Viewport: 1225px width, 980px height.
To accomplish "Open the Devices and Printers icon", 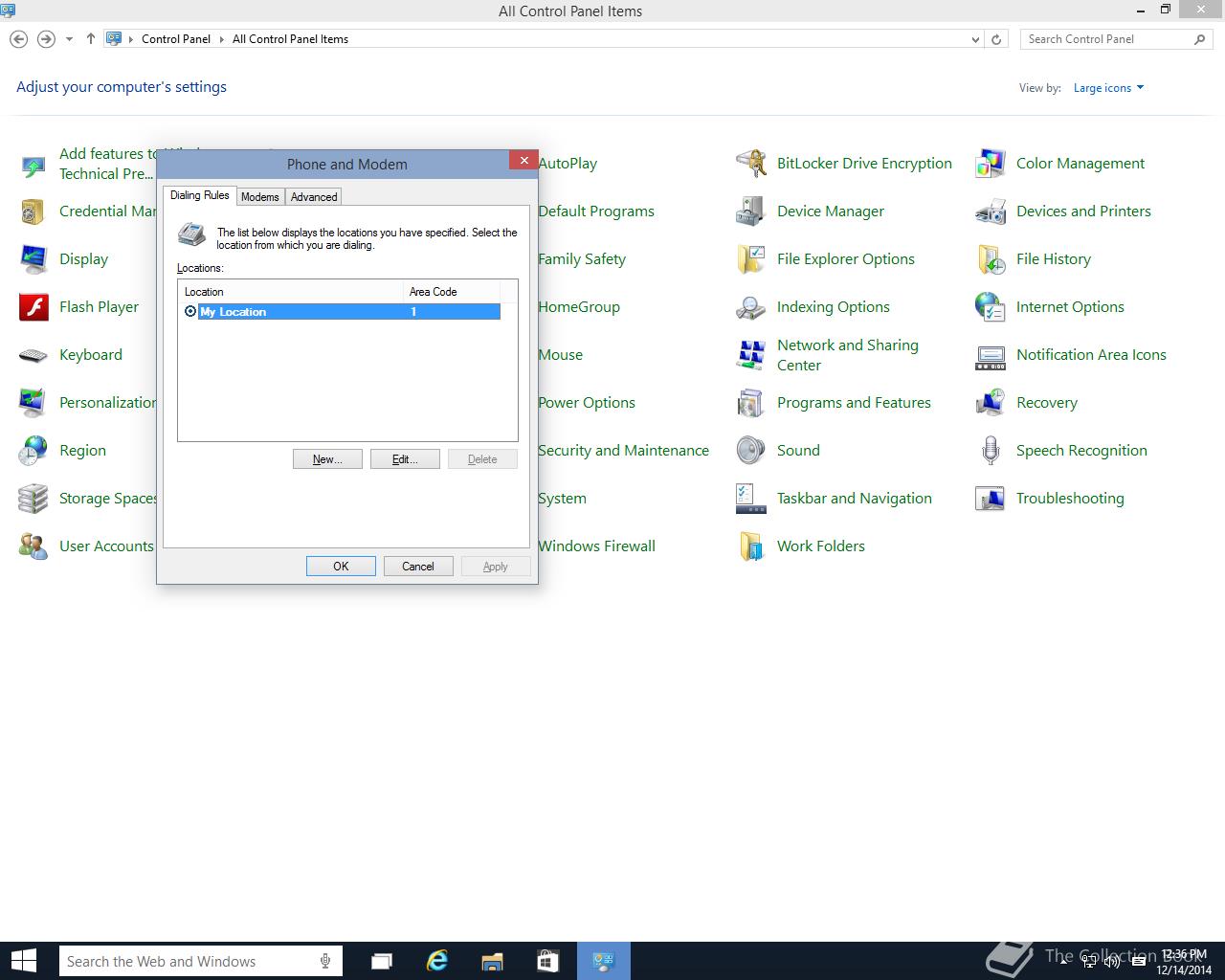I will (x=991, y=212).
